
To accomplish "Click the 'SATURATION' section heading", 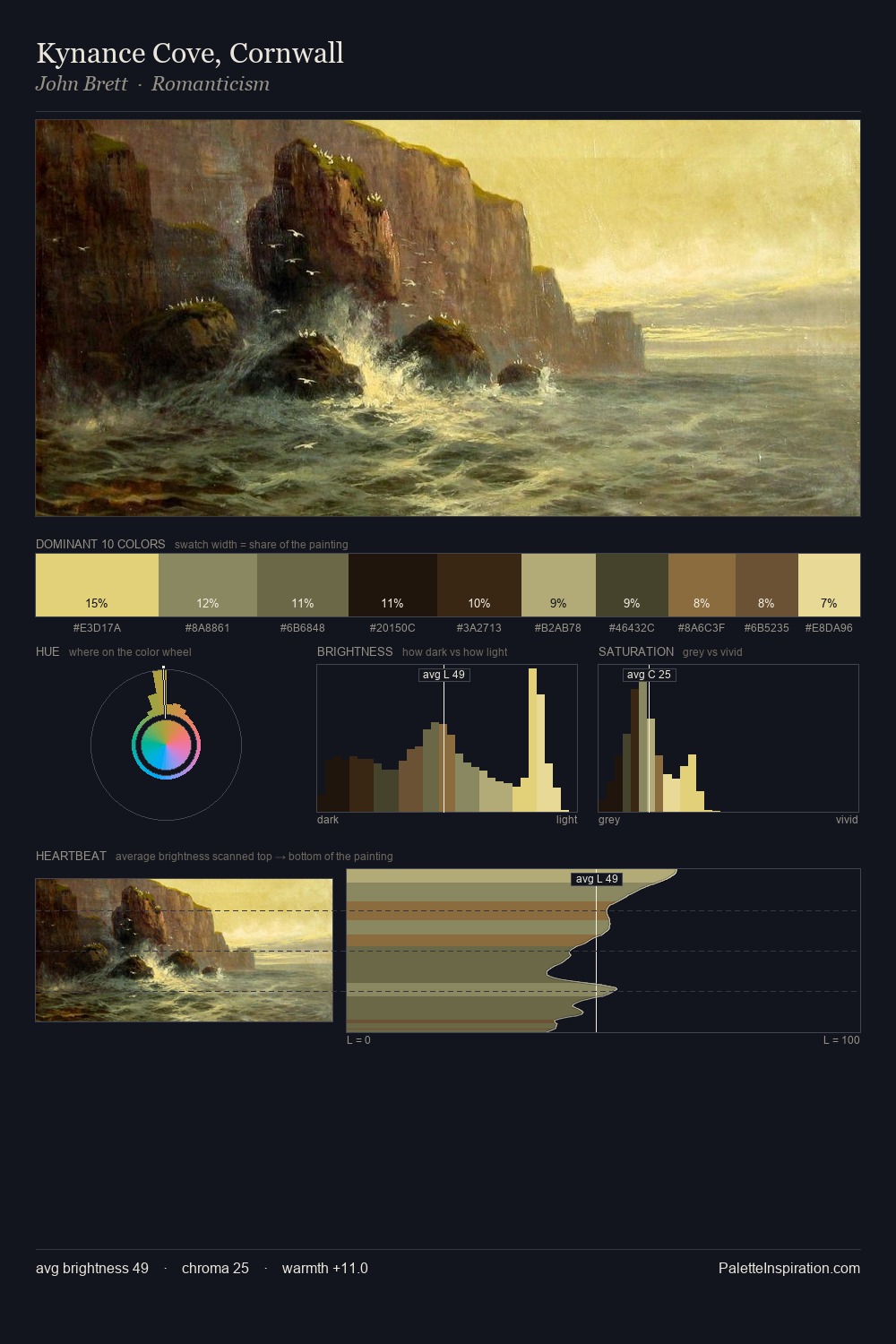I will click(636, 651).
